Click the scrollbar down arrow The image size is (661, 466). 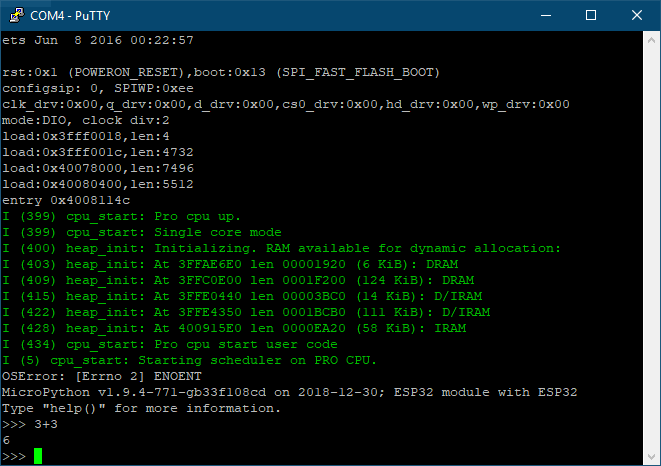(651, 457)
